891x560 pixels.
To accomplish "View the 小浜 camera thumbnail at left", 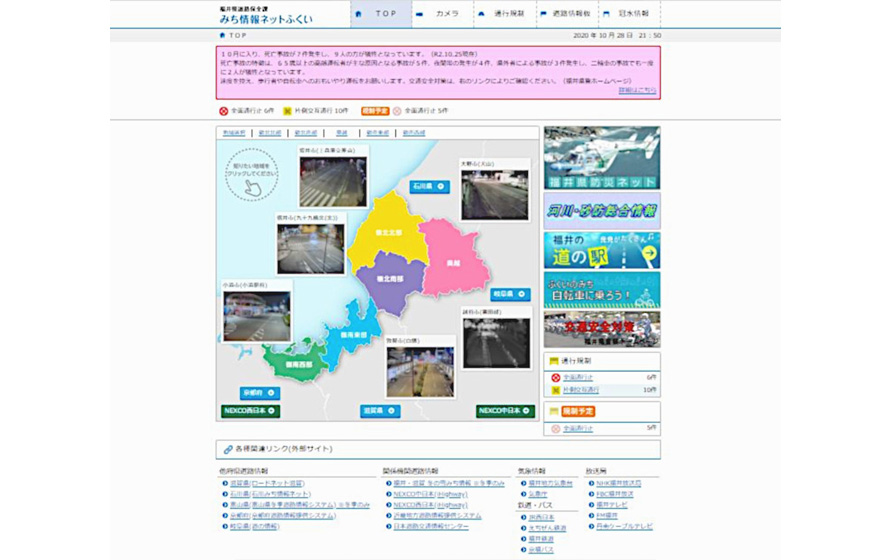I will [x=257, y=316].
